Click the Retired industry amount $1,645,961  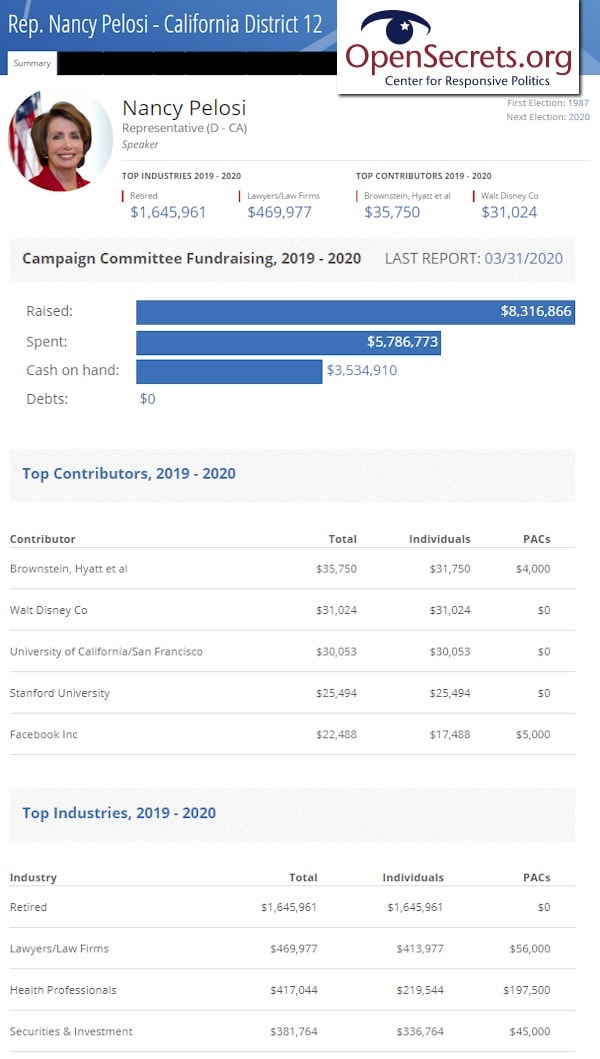pyautogui.click(x=168, y=212)
